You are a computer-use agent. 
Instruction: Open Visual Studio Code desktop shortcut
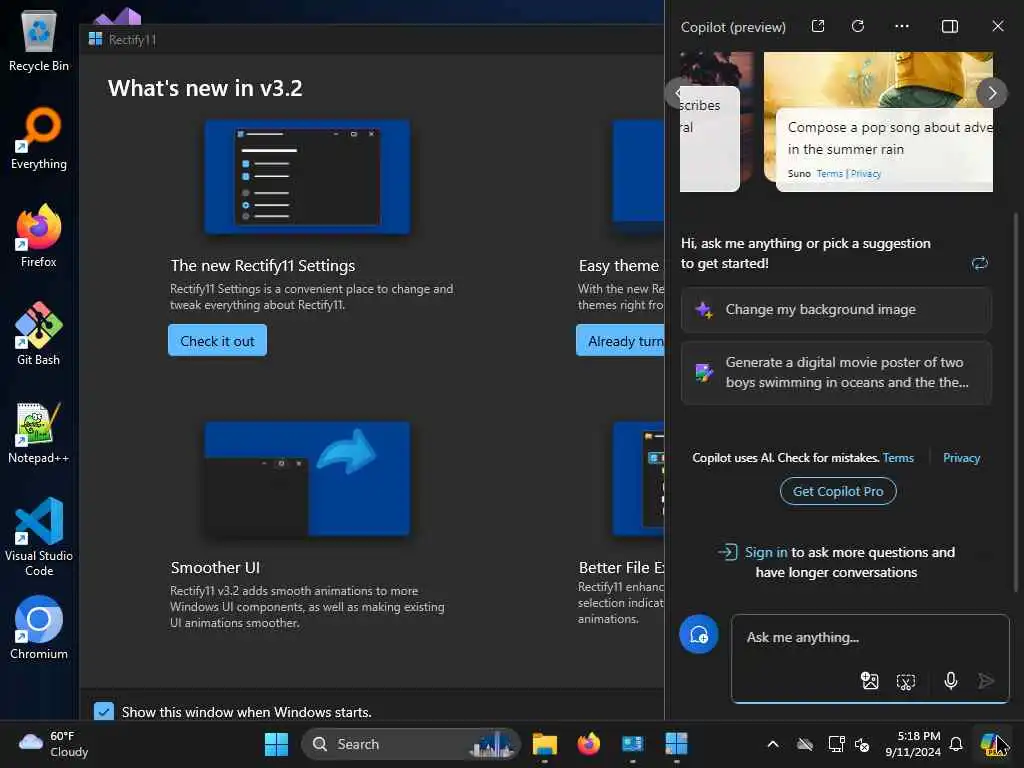39,537
